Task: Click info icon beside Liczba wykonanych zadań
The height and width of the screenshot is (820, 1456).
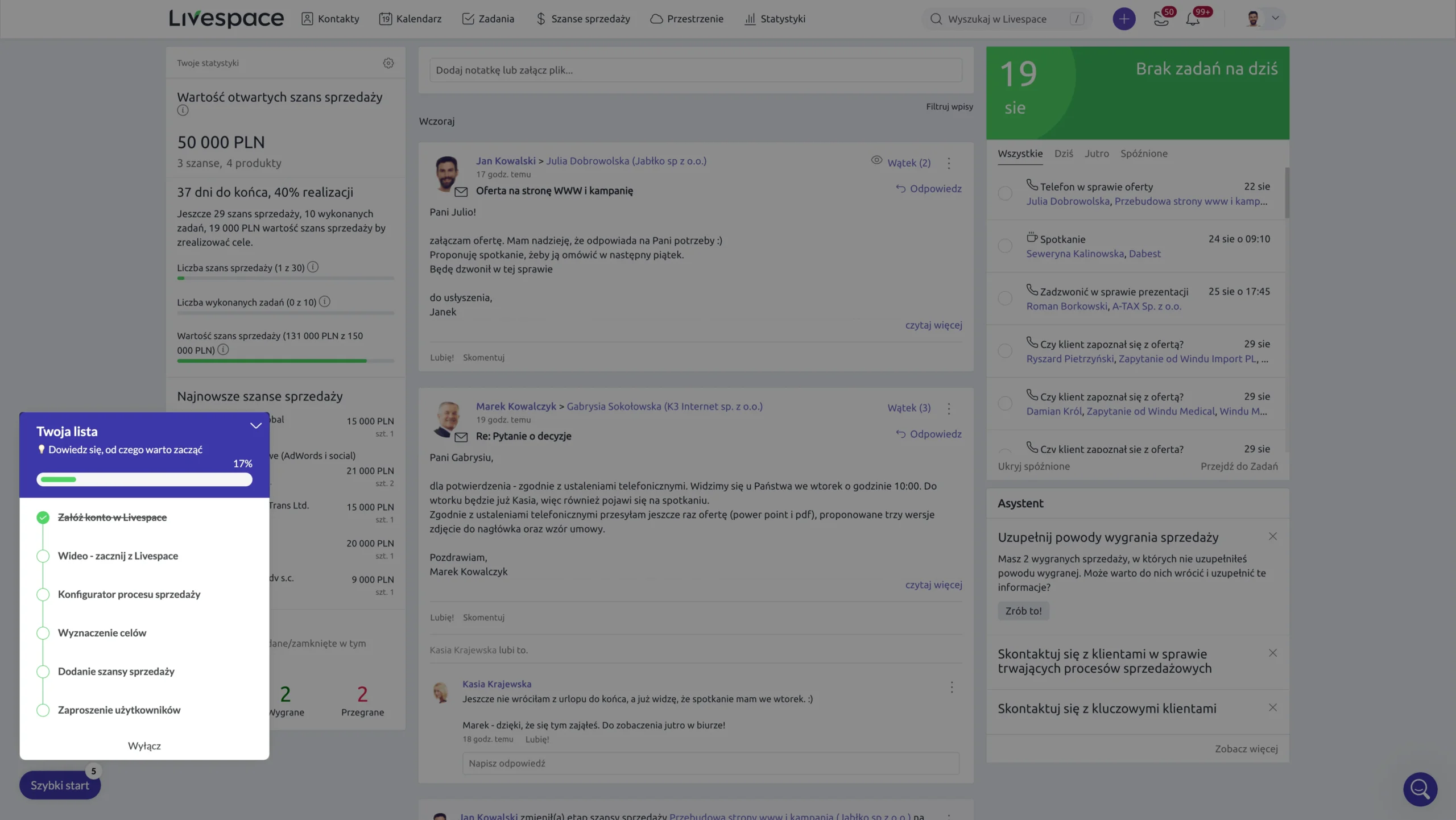Action: tap(324, 301)
